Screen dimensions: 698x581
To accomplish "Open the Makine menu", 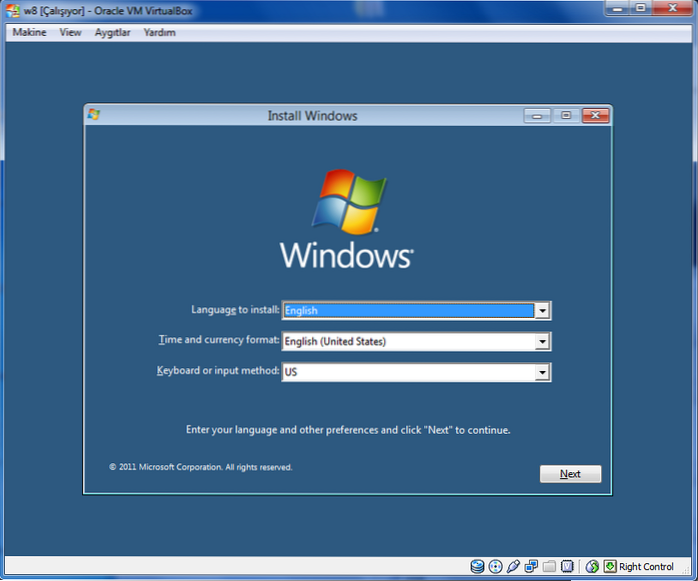I will (x=30, y=32).
